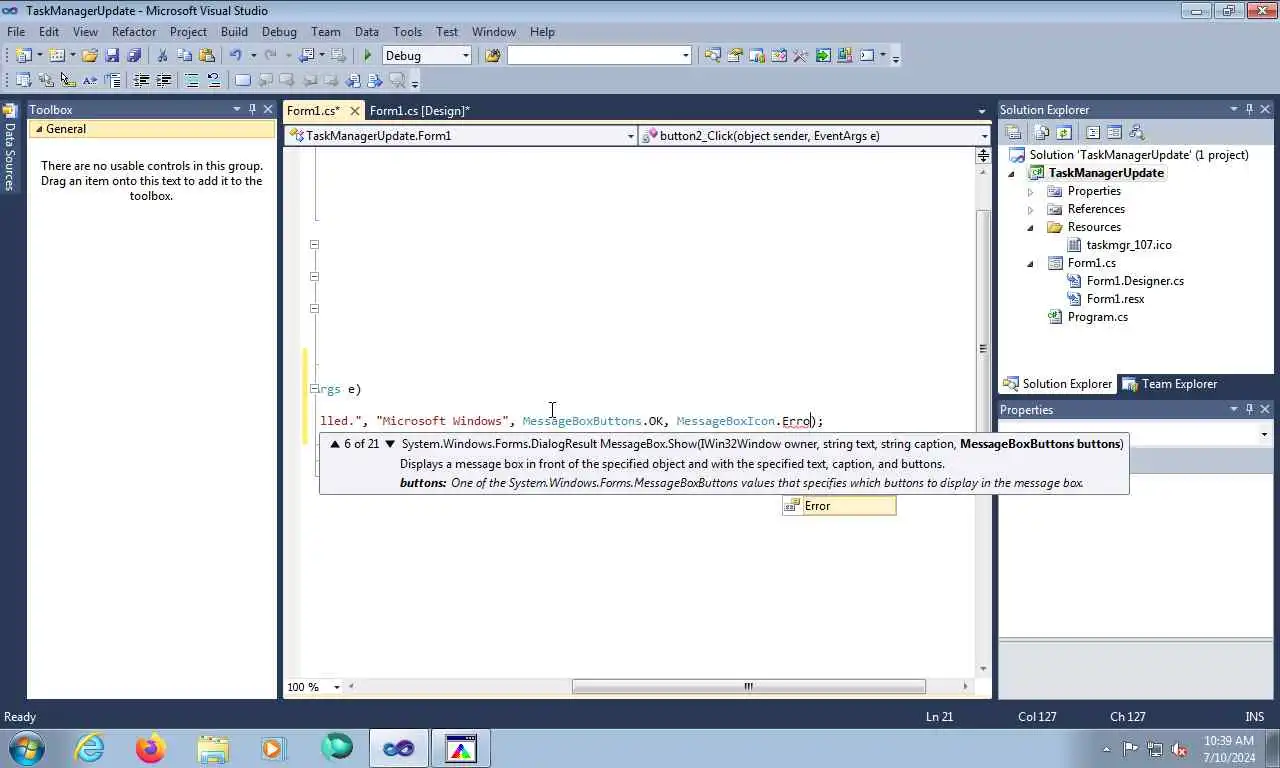This screenshot has height=768, width=1280.
Task: Click the Copy toolbar icon
Action: coord(184,56)
